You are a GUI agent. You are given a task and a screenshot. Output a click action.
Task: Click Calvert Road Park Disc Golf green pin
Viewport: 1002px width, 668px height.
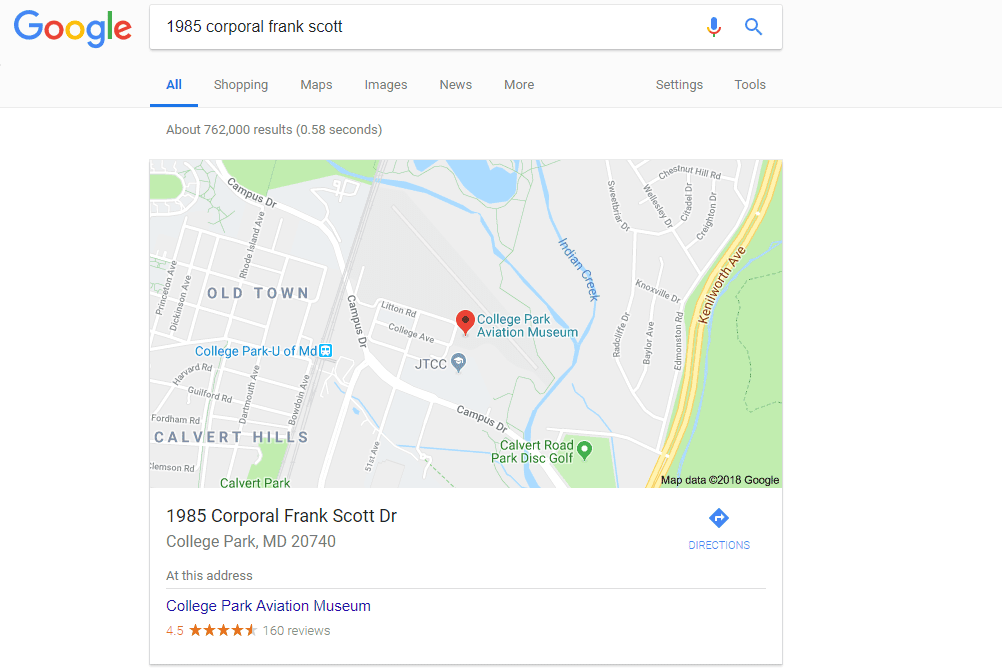point(584,451)
